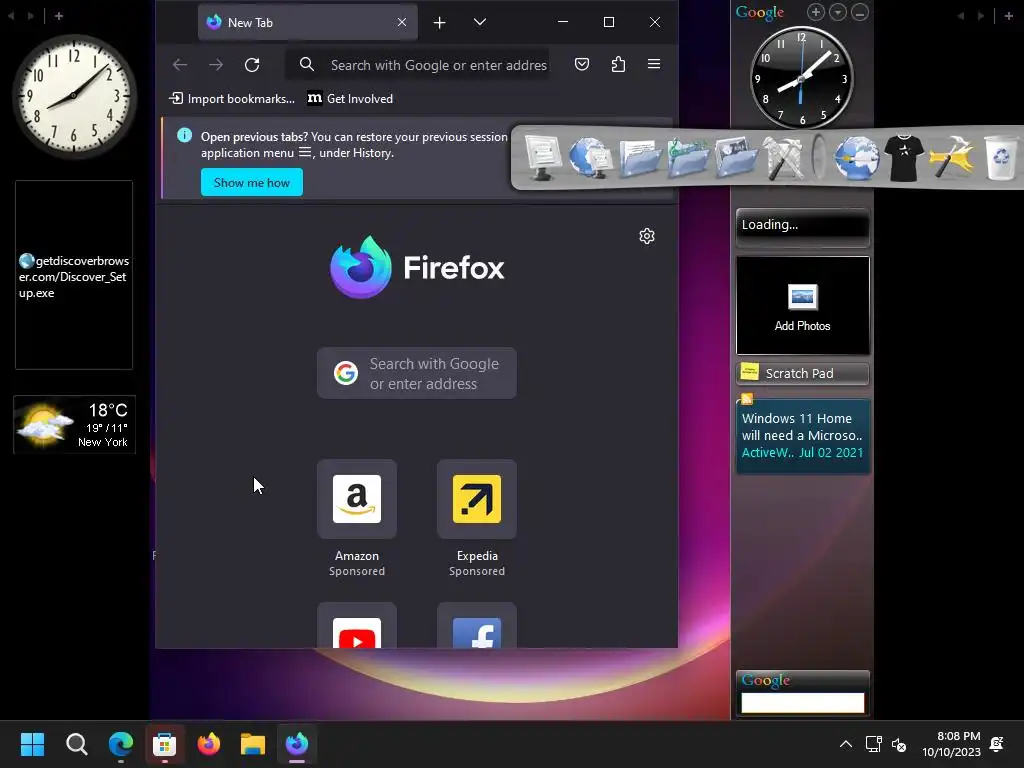The height and width of the screenshot is (768, 1024).
Task: Open the Windows Start menu
Action: pos(33,744)
